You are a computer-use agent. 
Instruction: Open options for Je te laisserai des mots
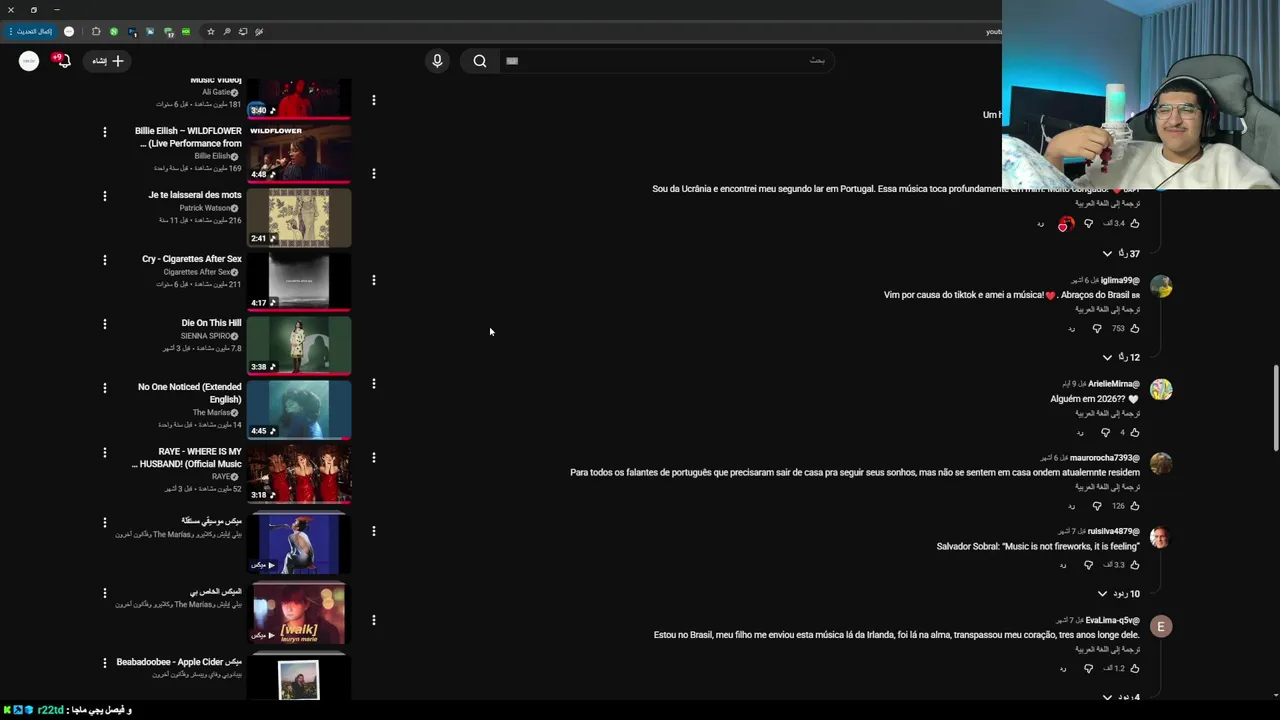click(104, 196)
